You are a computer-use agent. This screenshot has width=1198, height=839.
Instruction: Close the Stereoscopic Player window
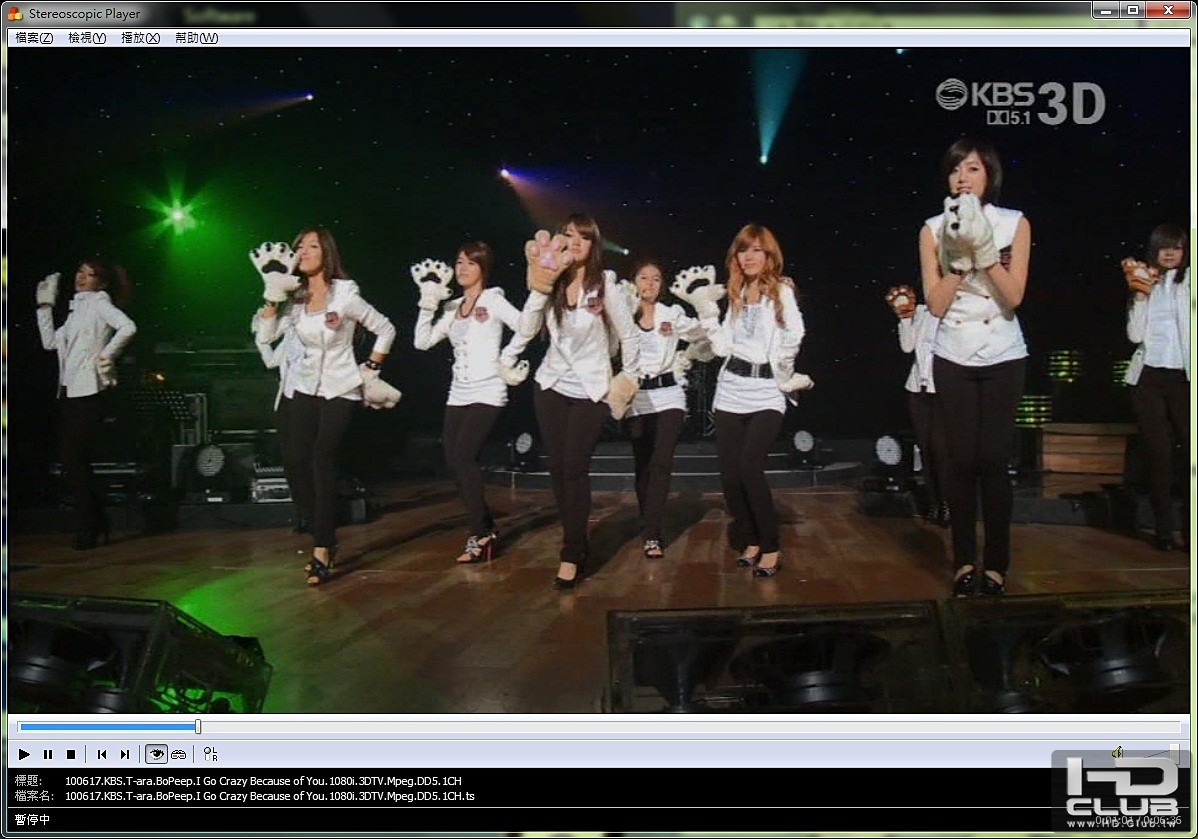tap(1168, 10)
